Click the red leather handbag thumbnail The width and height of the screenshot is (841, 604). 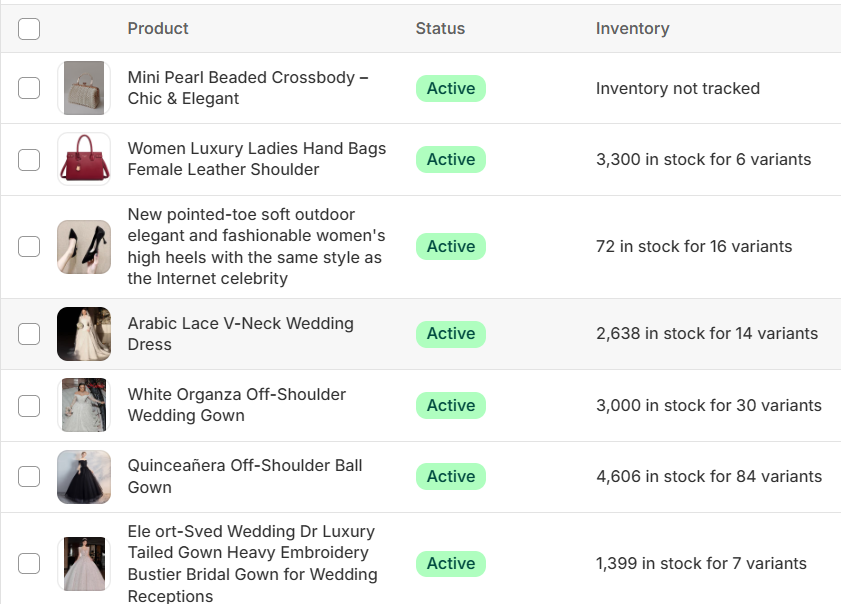click(84, 159)
